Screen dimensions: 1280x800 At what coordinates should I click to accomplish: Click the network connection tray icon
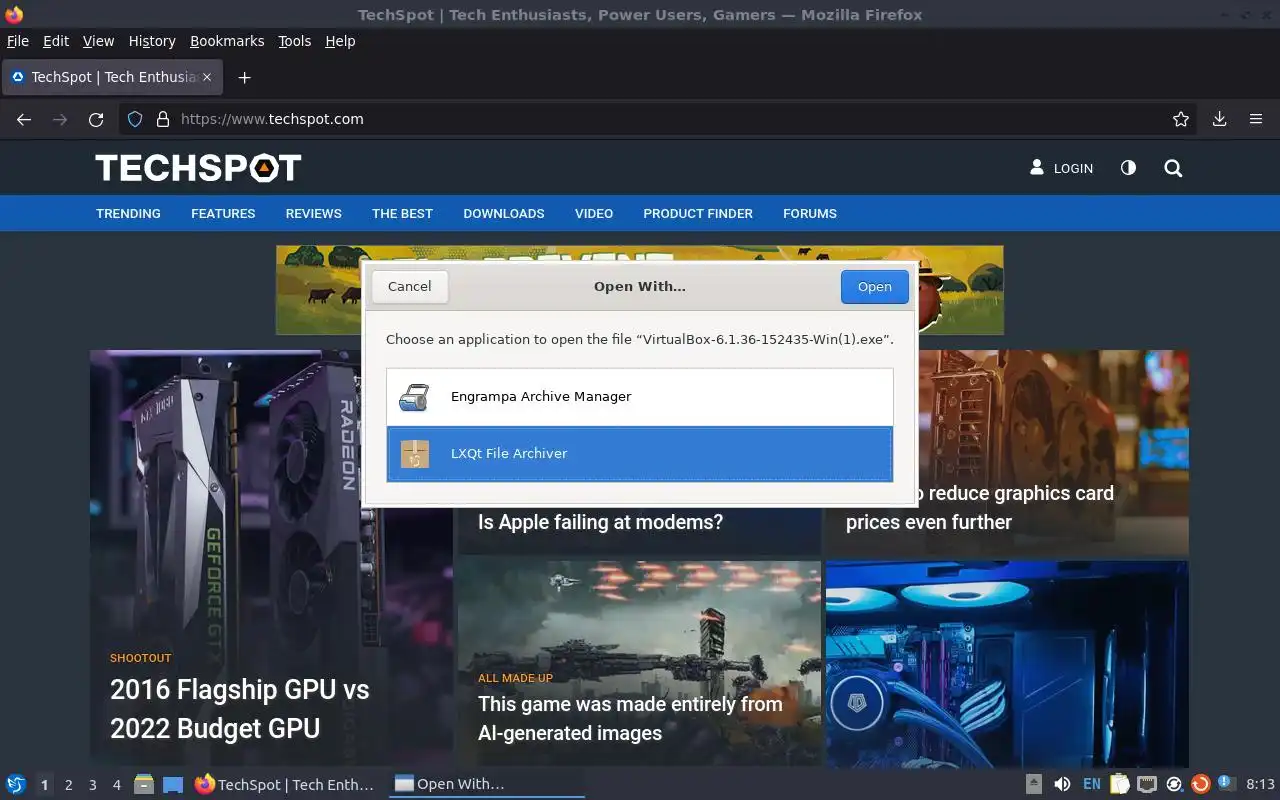pyautogui.click(x=1147, y=784)
